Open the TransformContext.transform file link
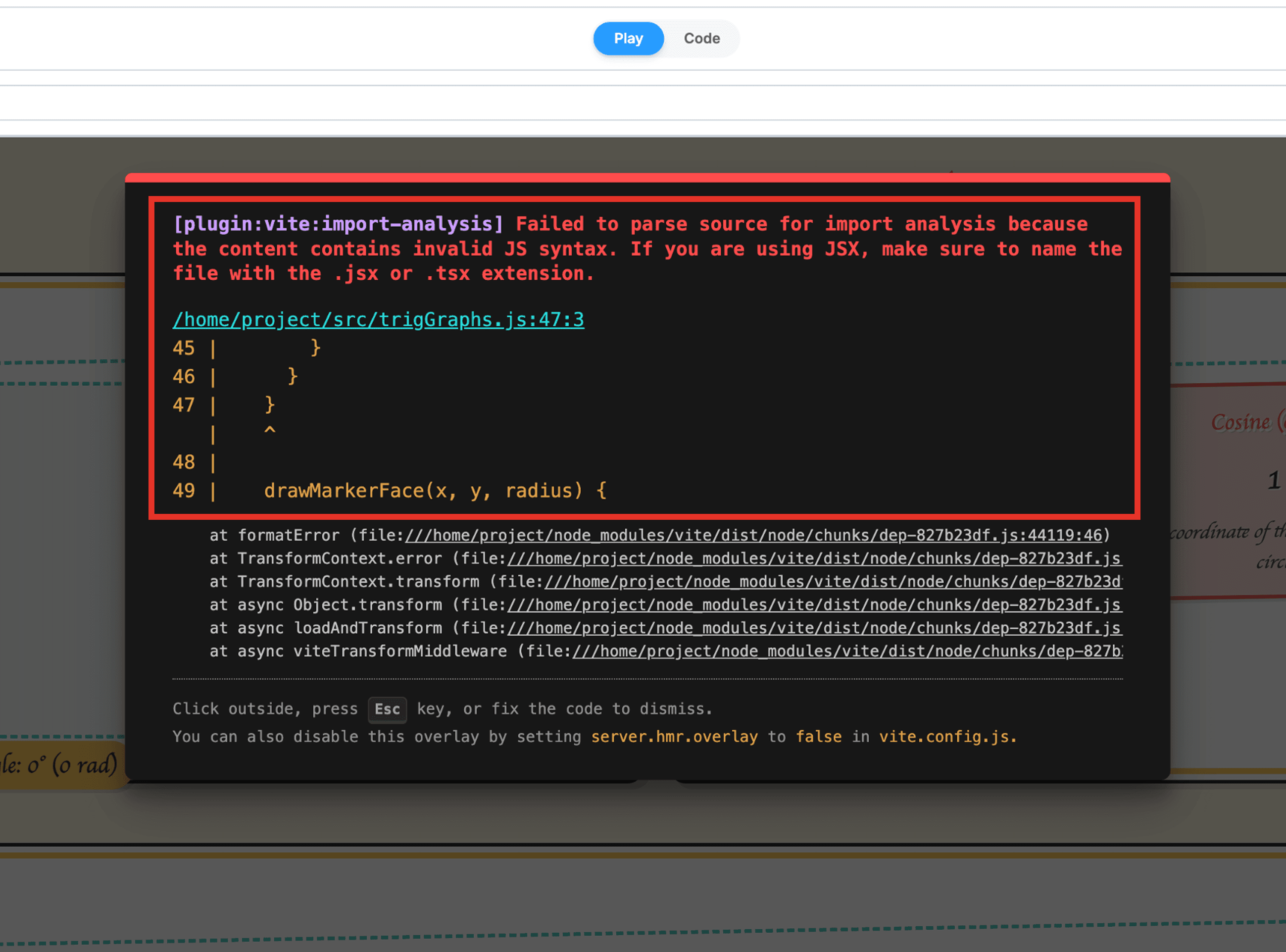This screenshot has width=1286, height=952. pos(833,582)
